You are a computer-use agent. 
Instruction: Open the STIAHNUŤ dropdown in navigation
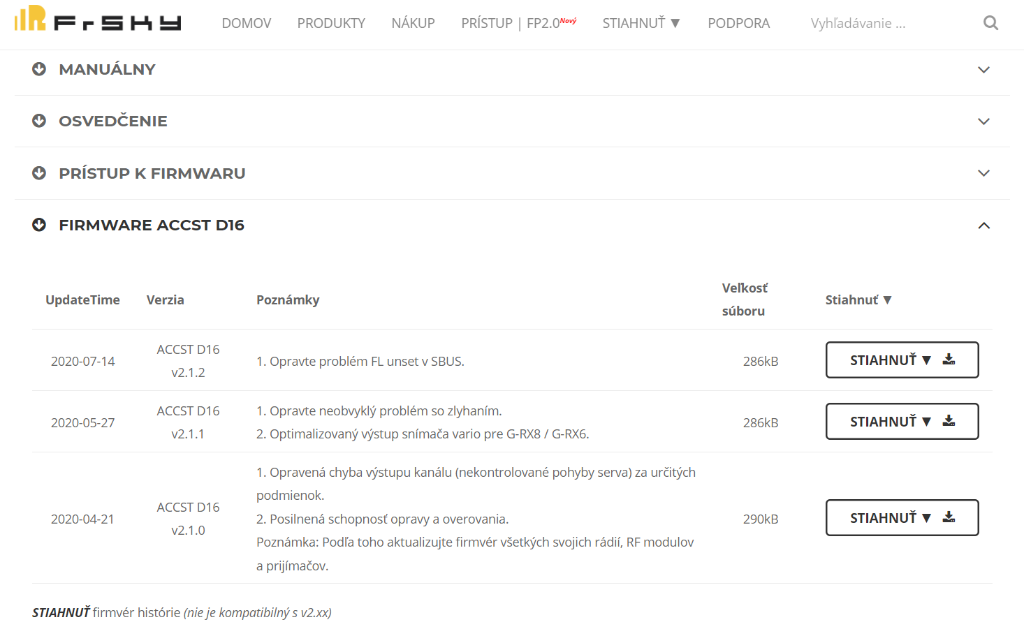point(641,23)
